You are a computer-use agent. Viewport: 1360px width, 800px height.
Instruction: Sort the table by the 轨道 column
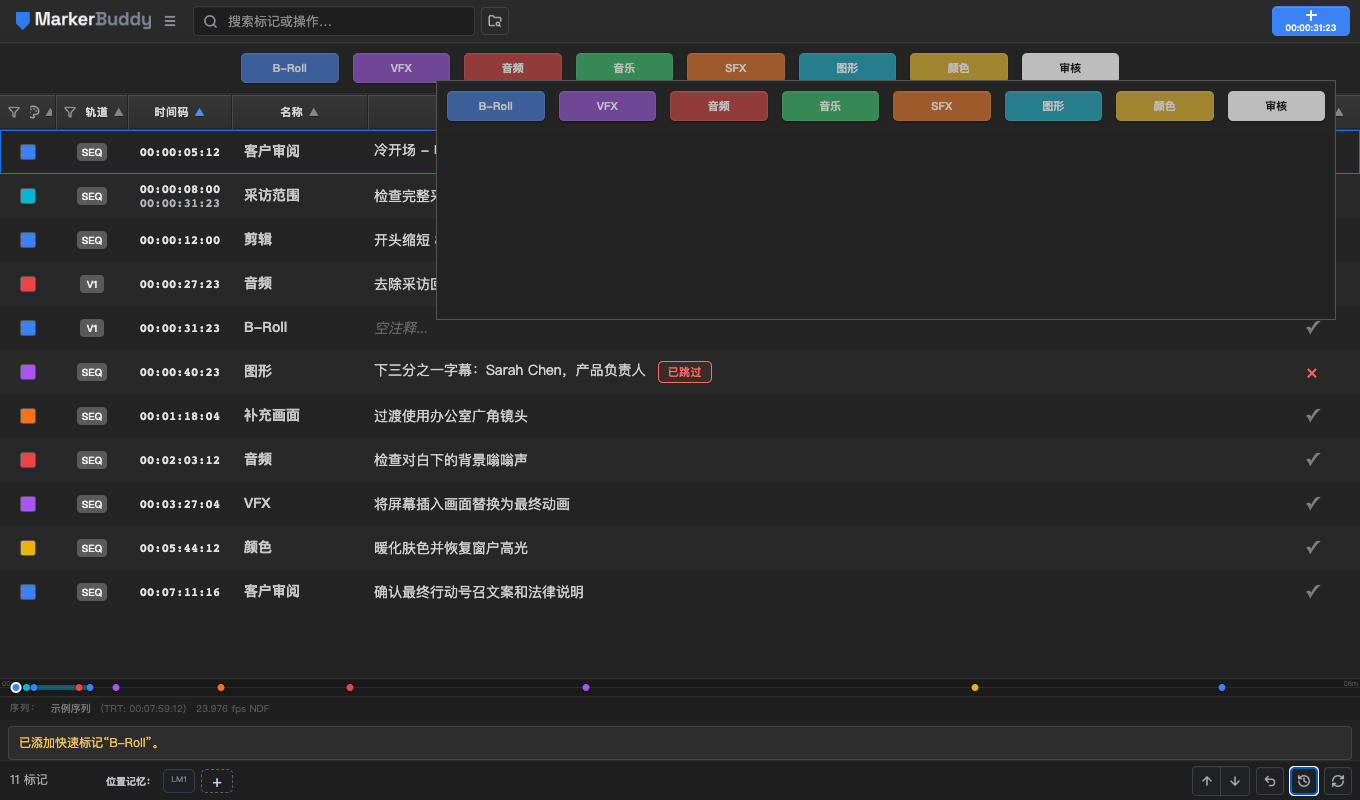[x=104, y=112]
